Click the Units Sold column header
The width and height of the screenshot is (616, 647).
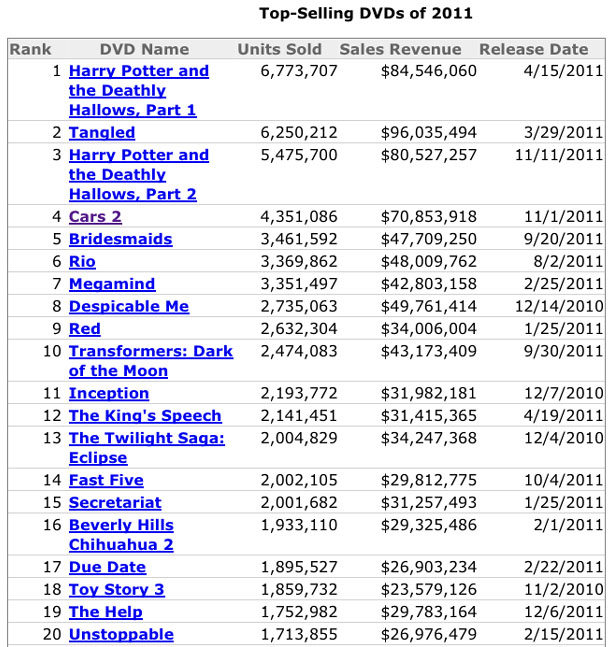(280, 50)
